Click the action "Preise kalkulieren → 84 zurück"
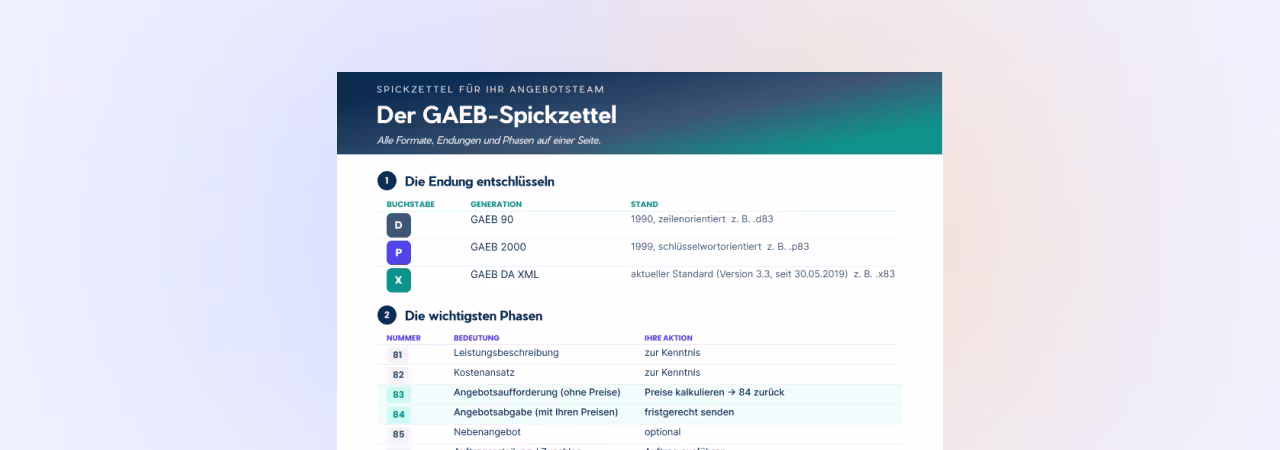Viewport: 1280px width, 450px height. pyautogui.click(x=714, y=392)
